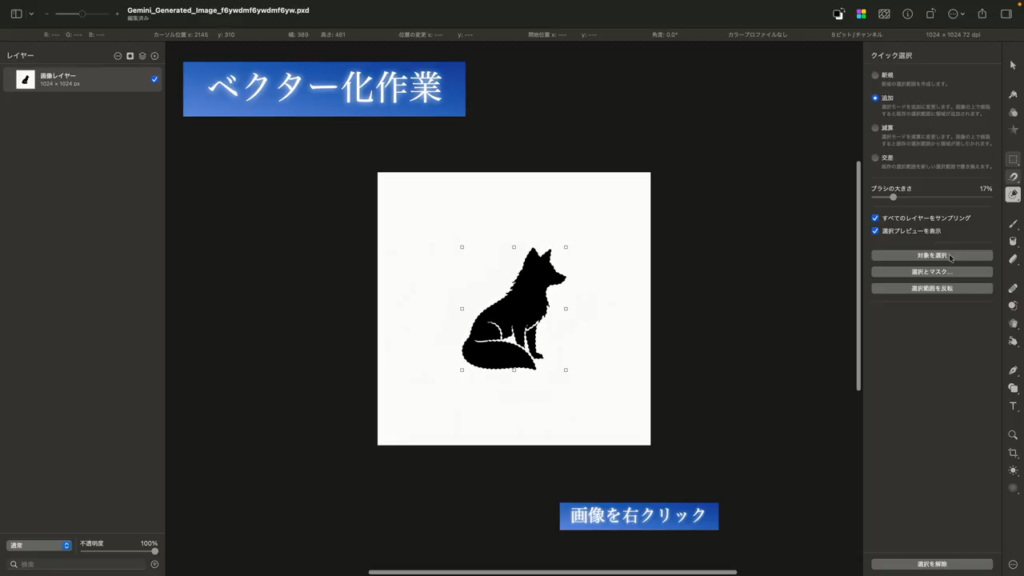Select the Arrange arrow tool

(x=1013, y=65)
